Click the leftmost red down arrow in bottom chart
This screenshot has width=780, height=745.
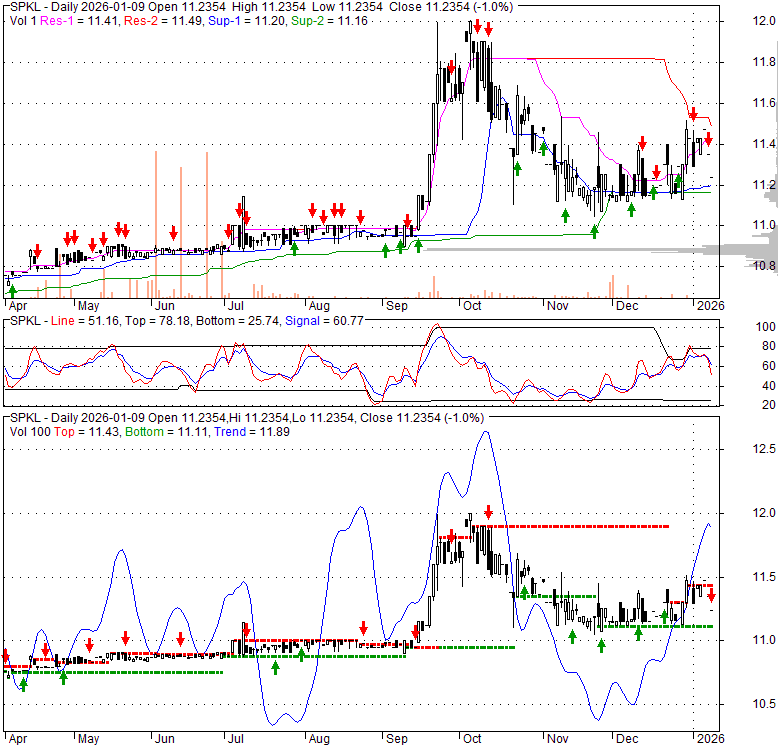[x=7, y=655]
